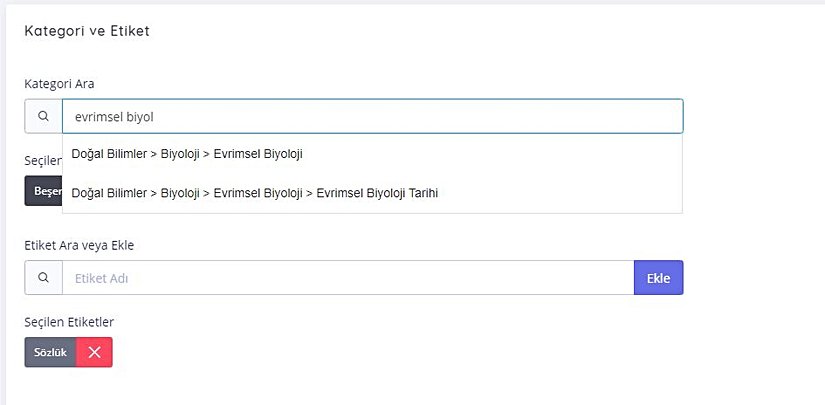Image resolution: width=825 pixels, height=405 pixels.
Task: Click the Sözlük tag chip label
Action: point(50,352)
